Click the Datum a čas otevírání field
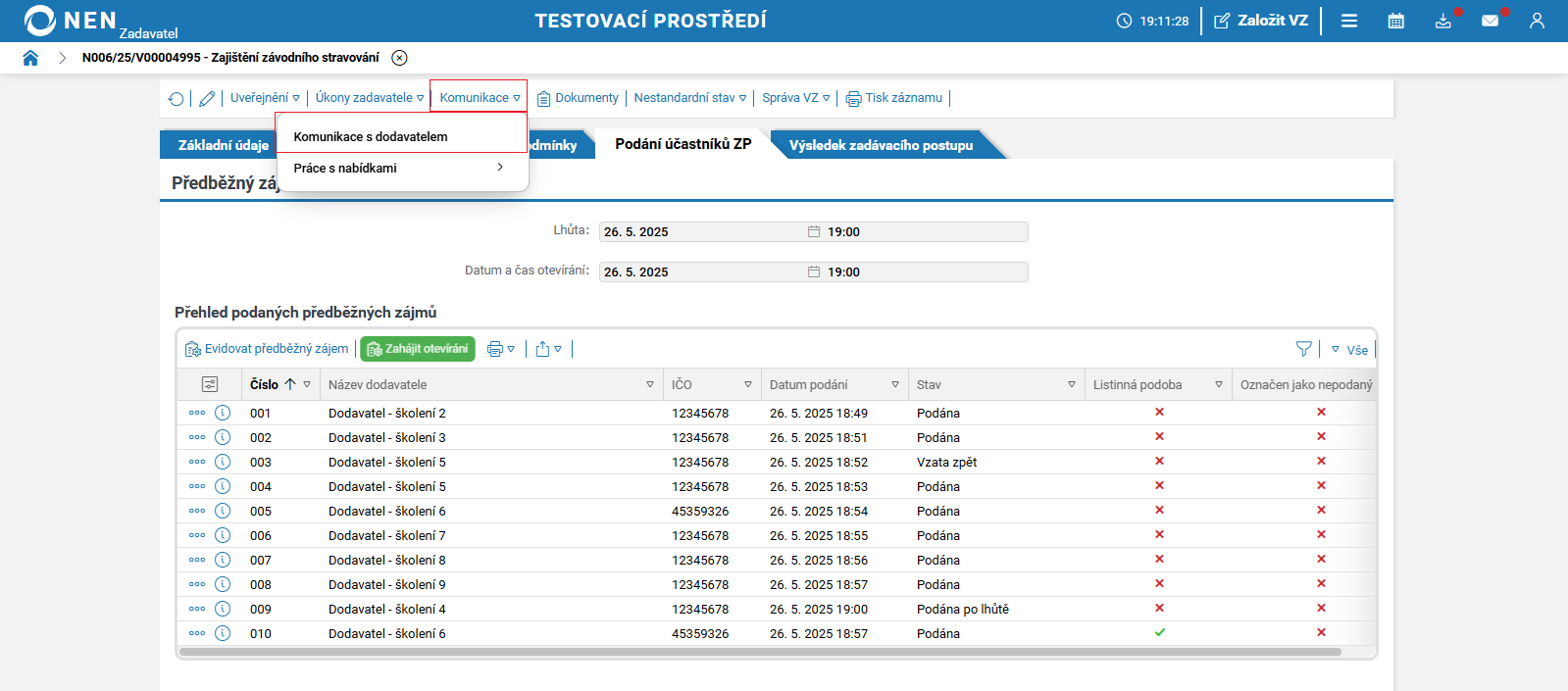The height and width of the screenshot is (691, 1568). (x=813, y=271)
